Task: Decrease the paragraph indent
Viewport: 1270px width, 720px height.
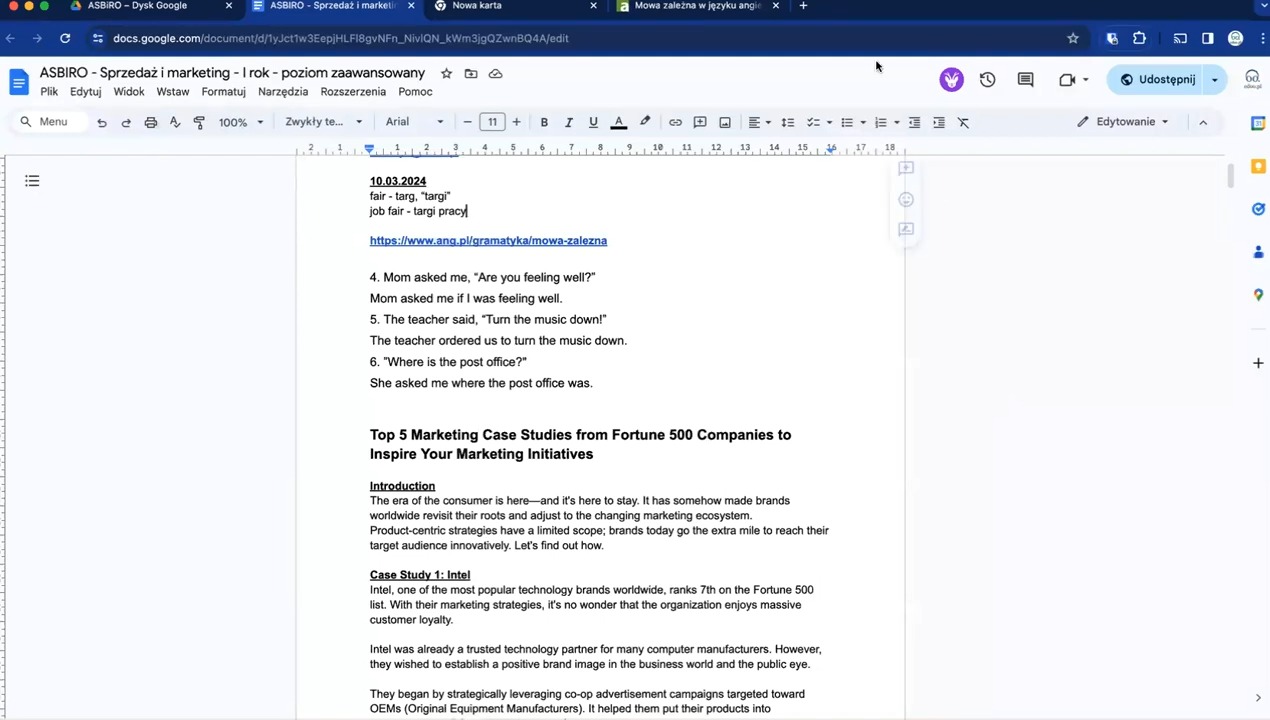Action: click(x=914, y=122)
